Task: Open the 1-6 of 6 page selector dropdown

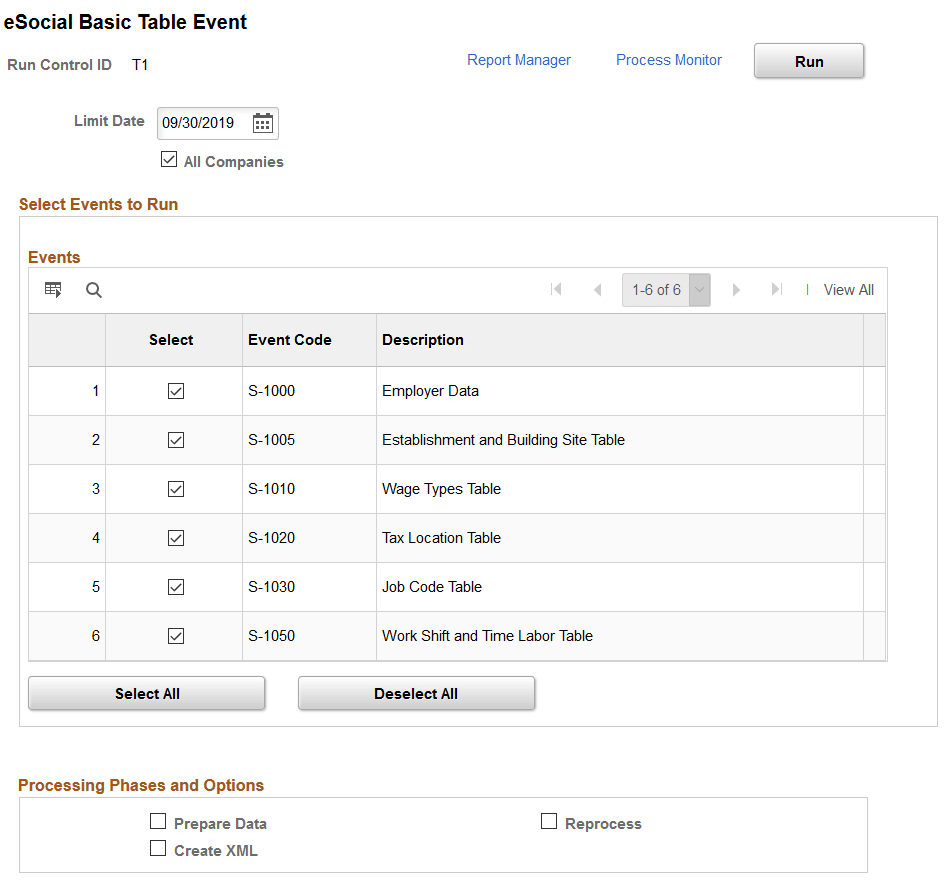Action: [x=697, y=289]
